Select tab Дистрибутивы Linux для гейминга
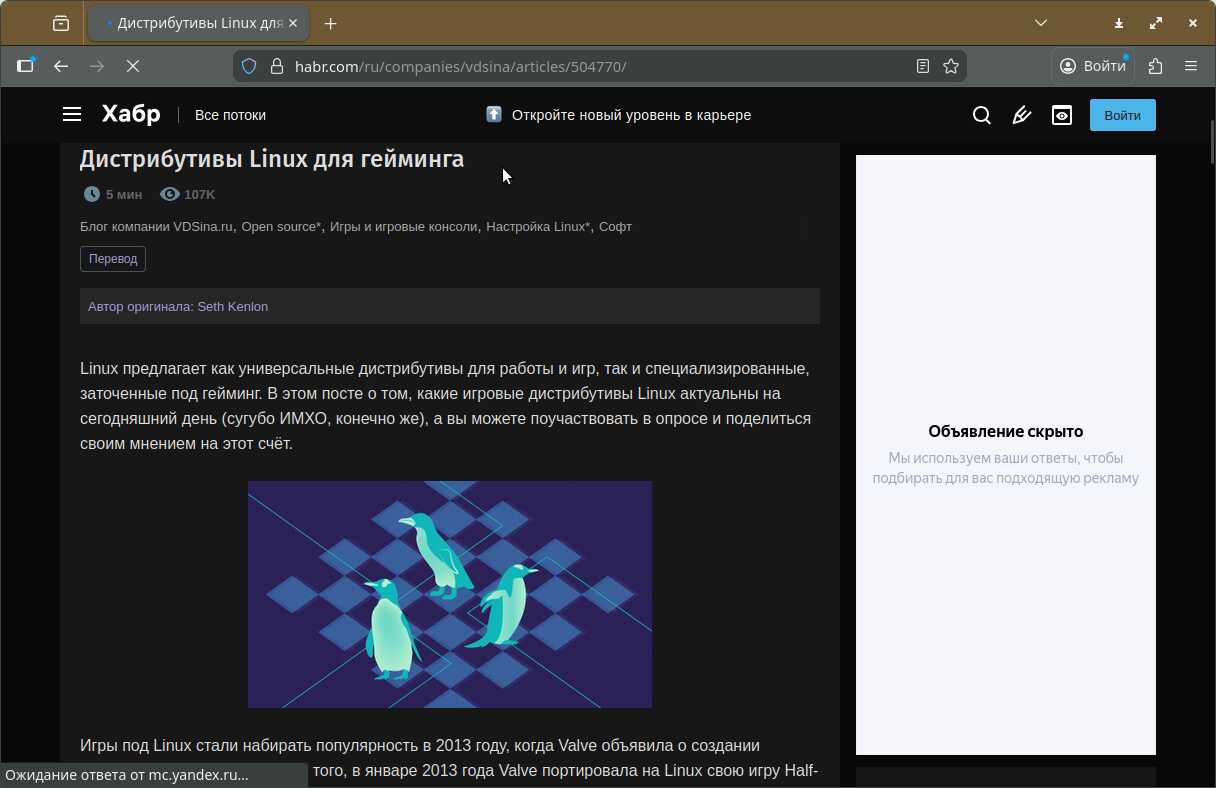1216x788 pixels. (198, 23)
